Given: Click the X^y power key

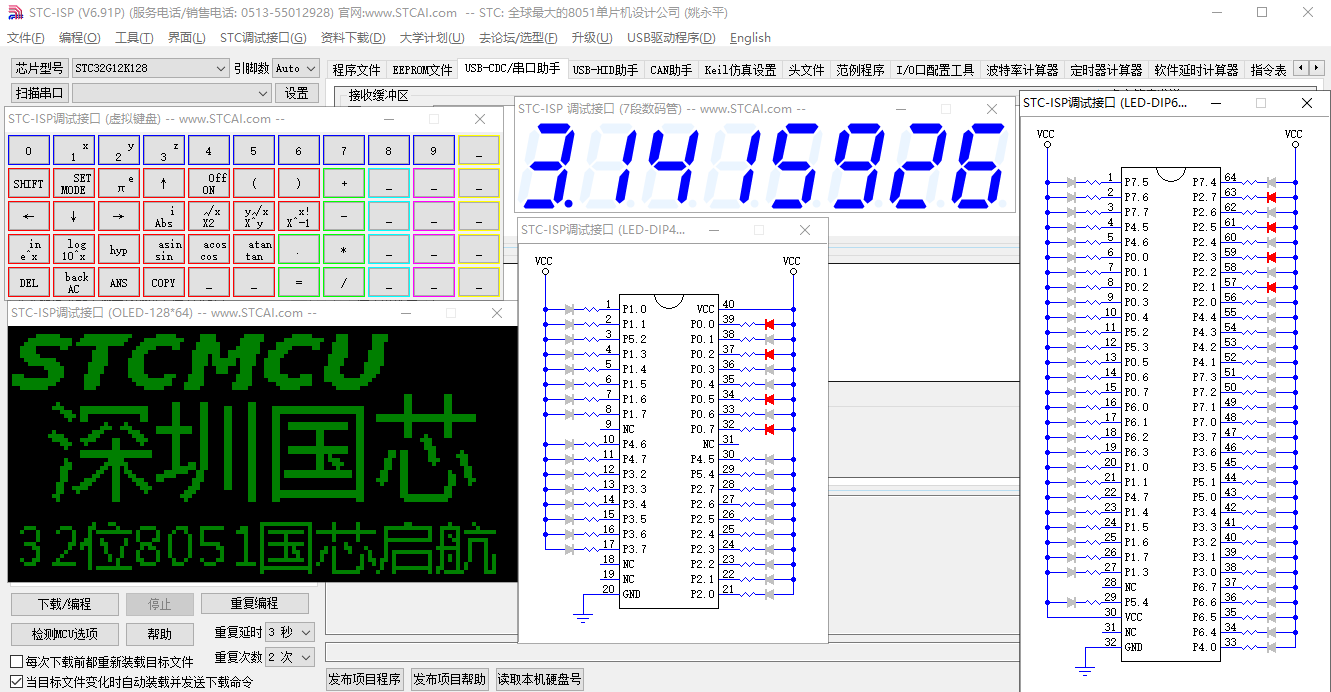Looking at the screenshot, I should 254,217.
